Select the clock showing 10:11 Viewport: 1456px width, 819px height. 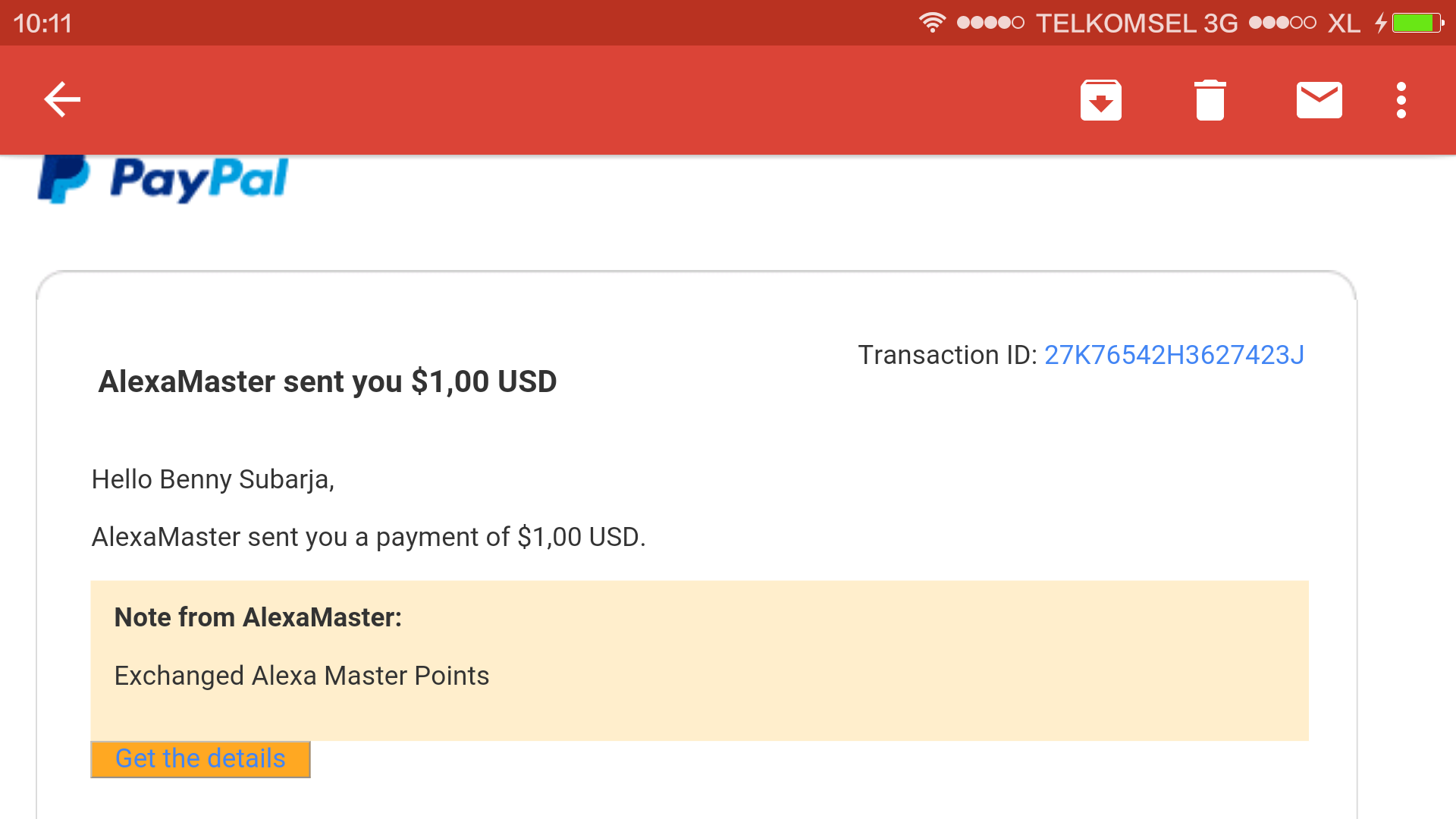click(43, 23)
